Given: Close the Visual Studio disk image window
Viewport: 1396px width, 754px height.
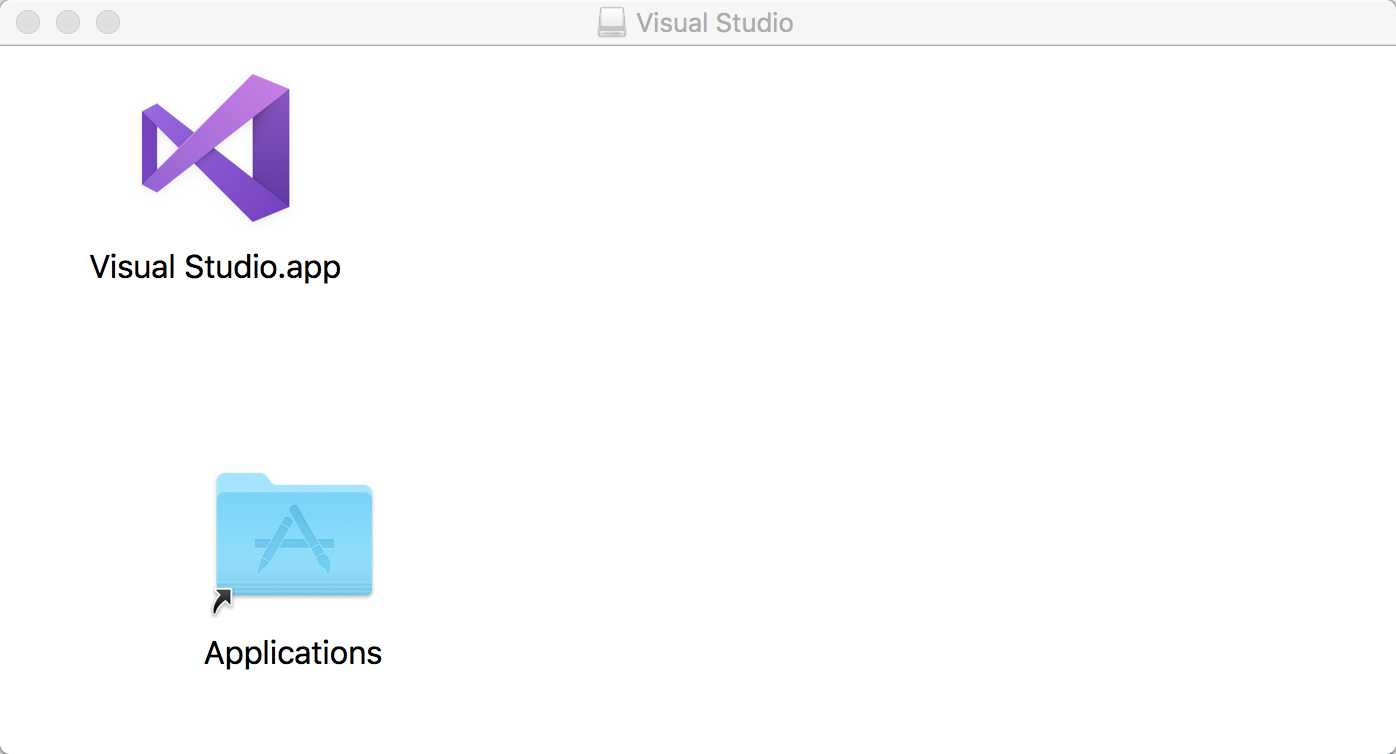Looking at the screenshot, I should tap(29, 22).
